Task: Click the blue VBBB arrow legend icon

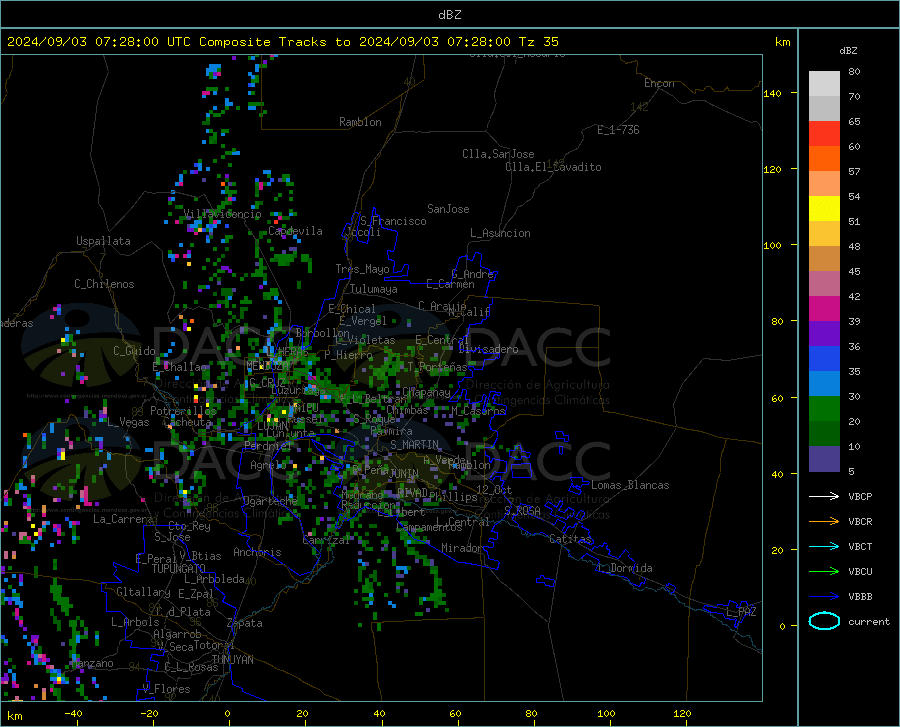Action: tap(824, 597)
